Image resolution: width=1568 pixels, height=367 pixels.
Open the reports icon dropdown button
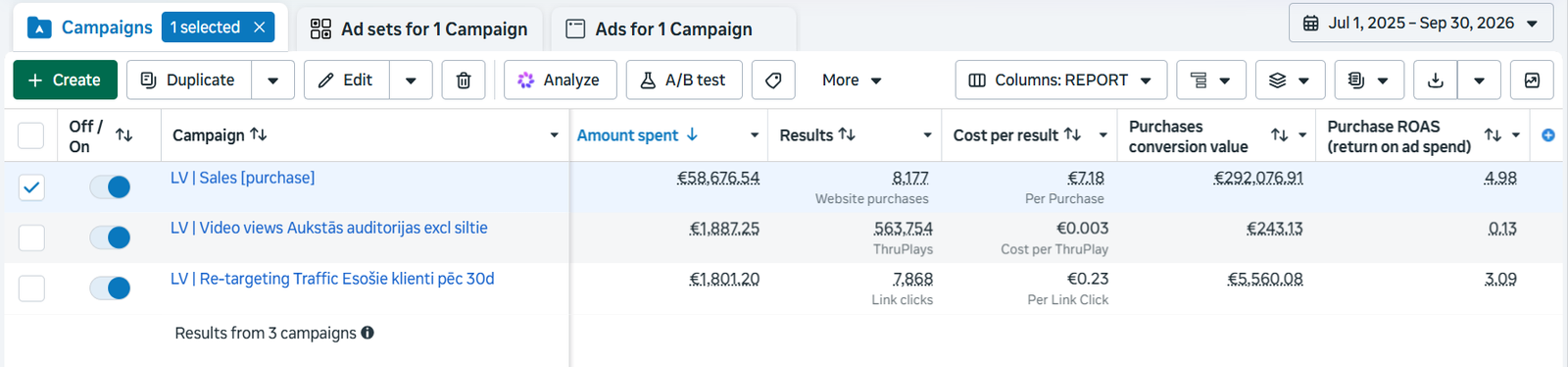tap(1369, 80)
